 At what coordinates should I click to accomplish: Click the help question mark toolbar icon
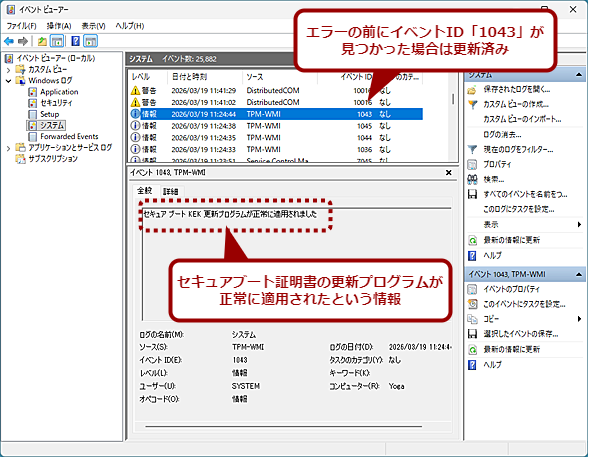click(75, 41)
